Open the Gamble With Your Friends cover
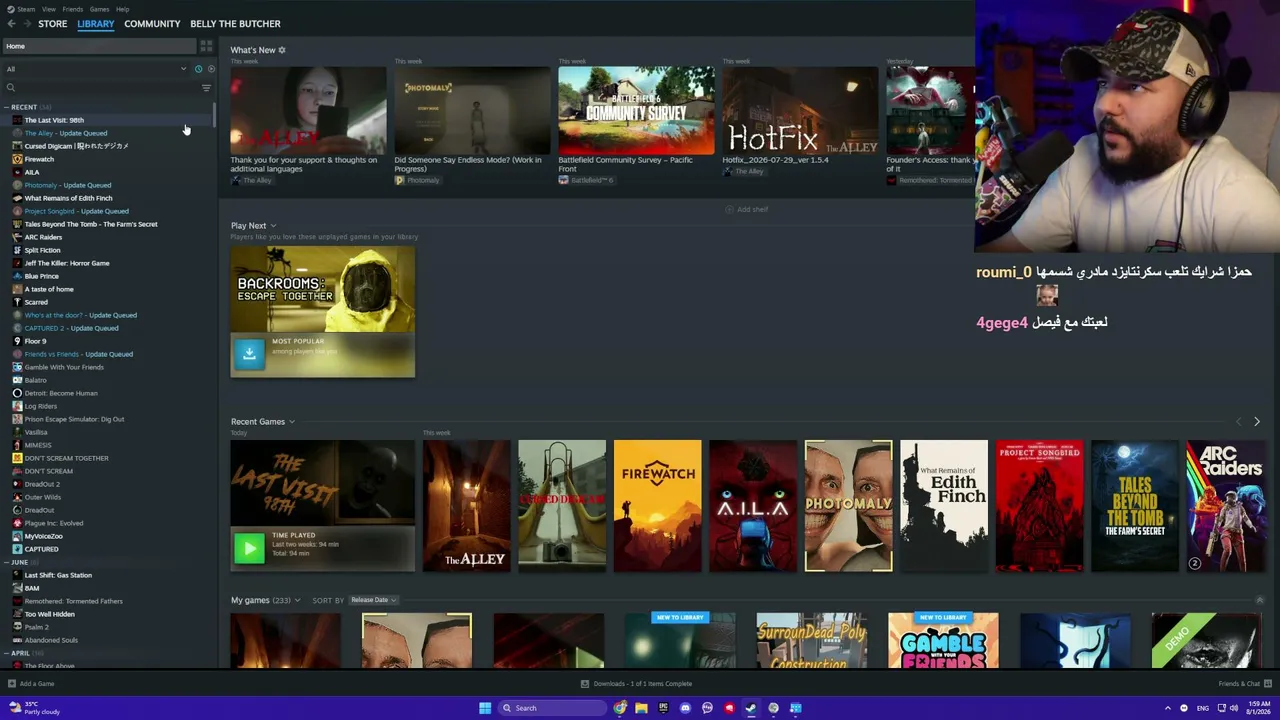The width and height of the screenshot is (1280, 720). click(943, 641)
